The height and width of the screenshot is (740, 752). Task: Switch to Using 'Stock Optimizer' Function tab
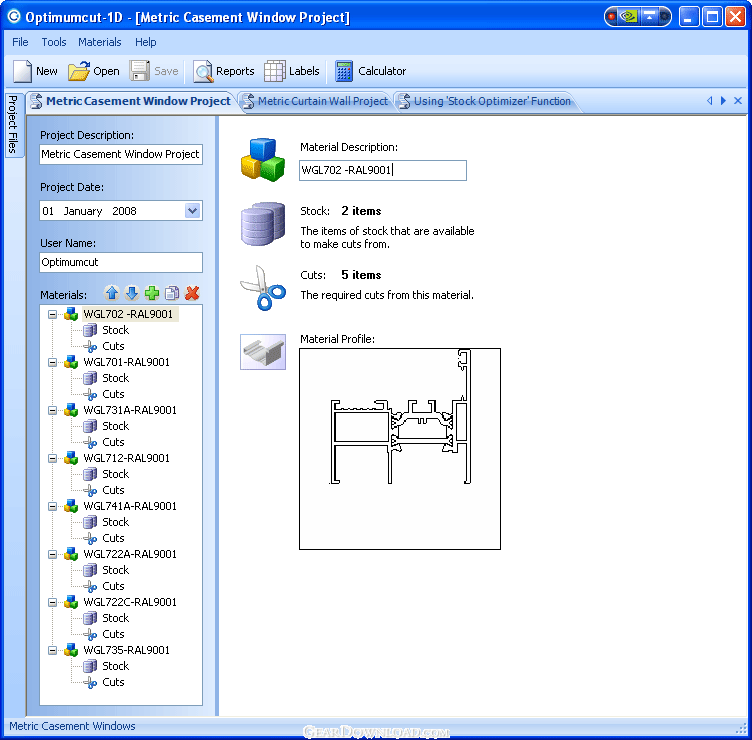[486, 101]
